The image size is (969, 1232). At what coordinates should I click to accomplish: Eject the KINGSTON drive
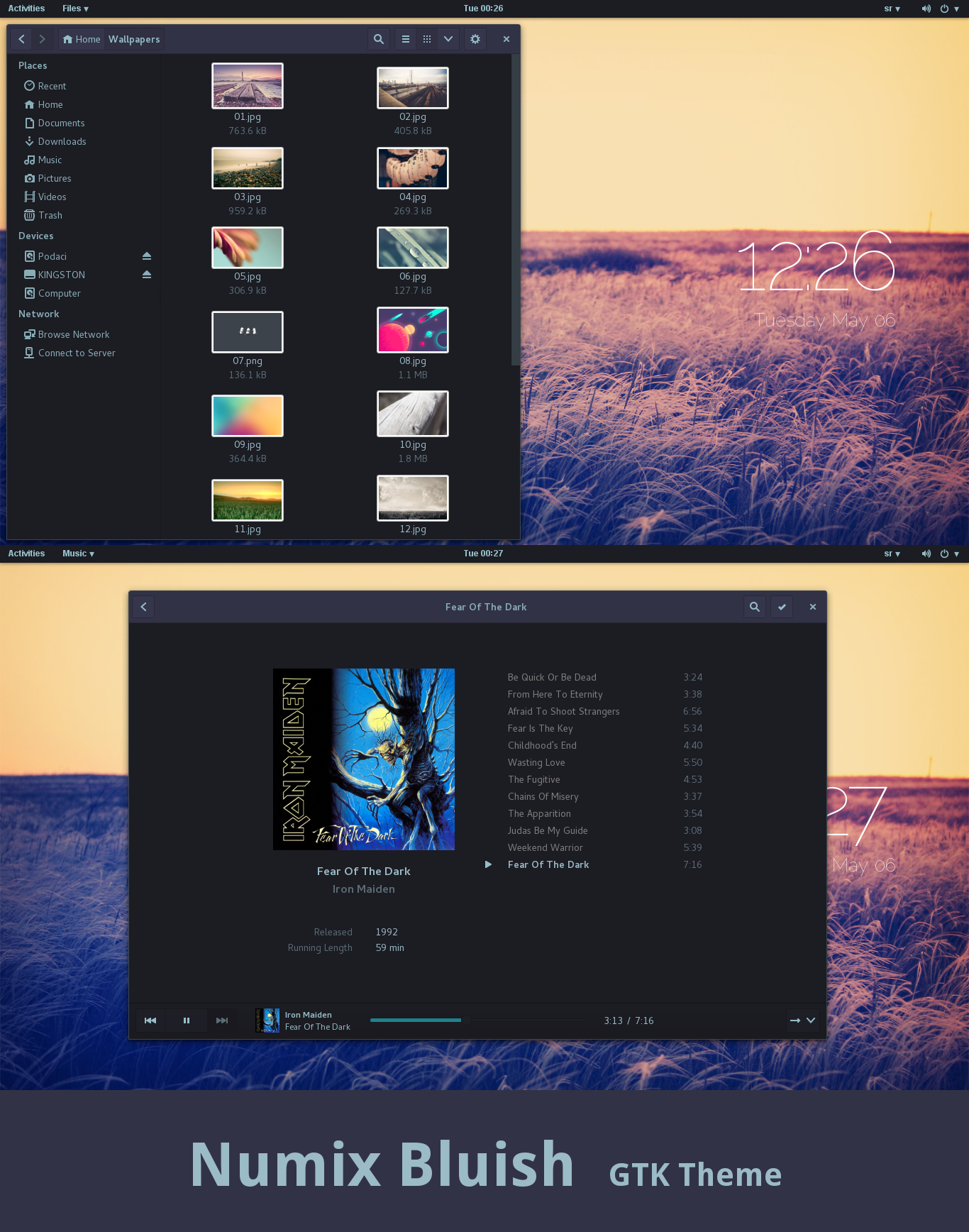coord(147,275)
